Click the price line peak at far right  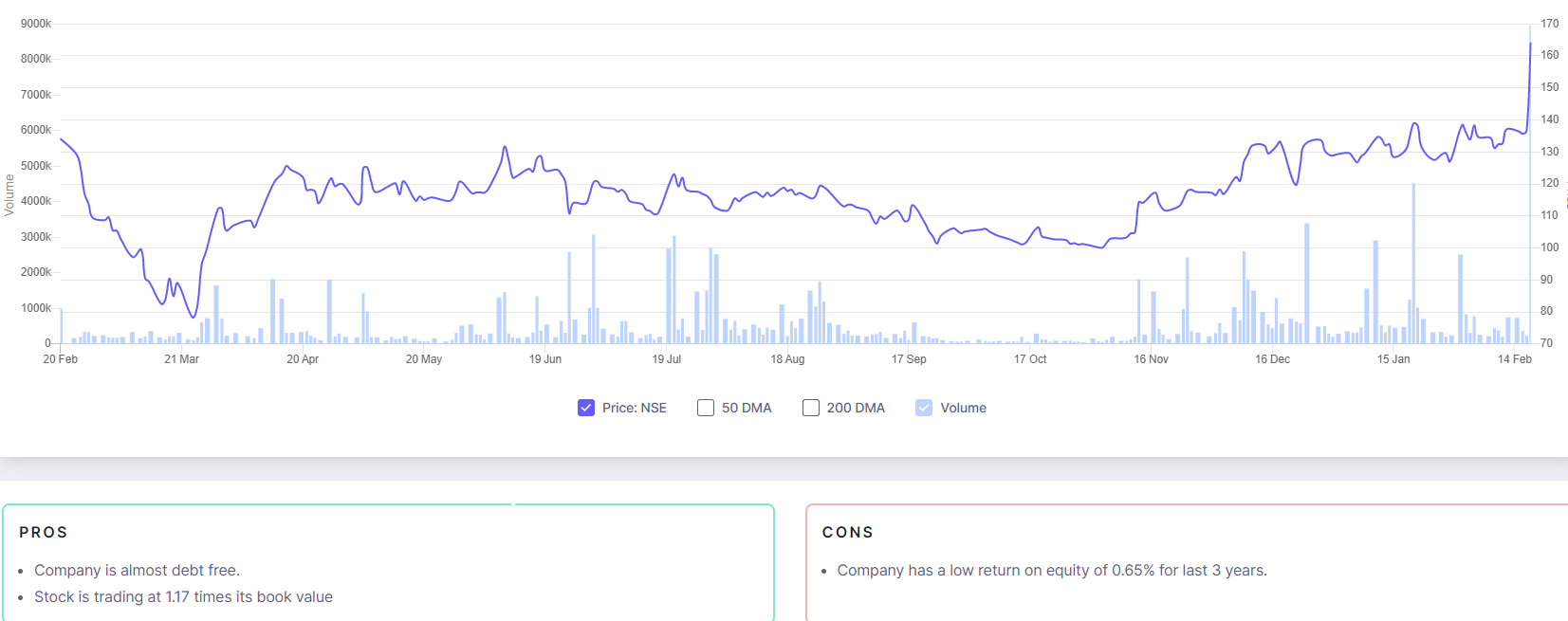[1530, 44]
